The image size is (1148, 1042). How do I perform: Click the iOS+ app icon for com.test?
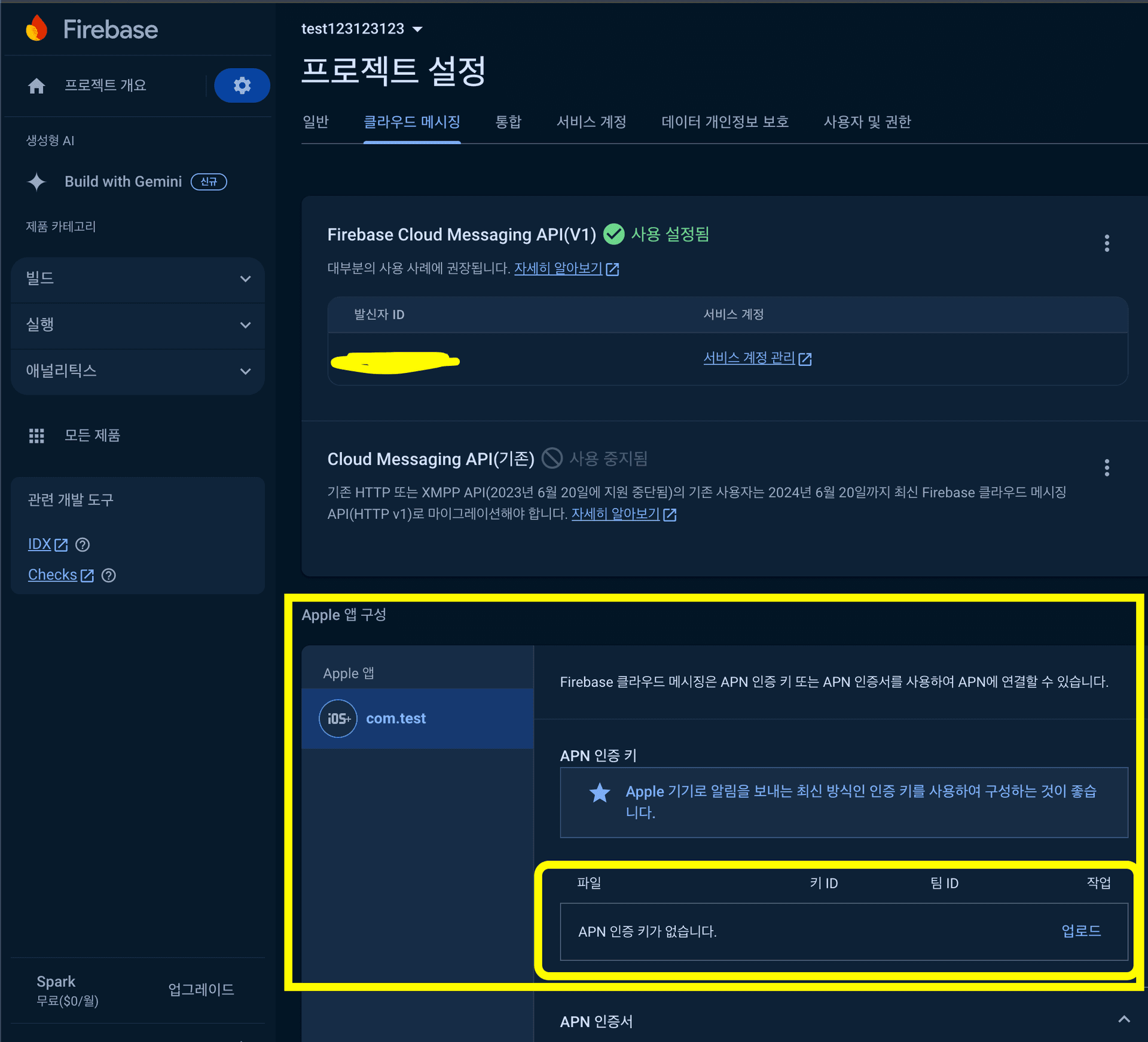[338, 719]
